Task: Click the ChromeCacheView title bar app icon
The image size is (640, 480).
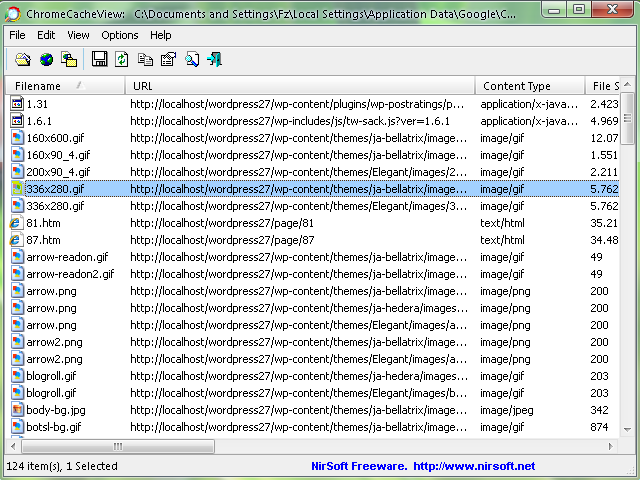Action: pyautogui.click(x=13, y=14)
